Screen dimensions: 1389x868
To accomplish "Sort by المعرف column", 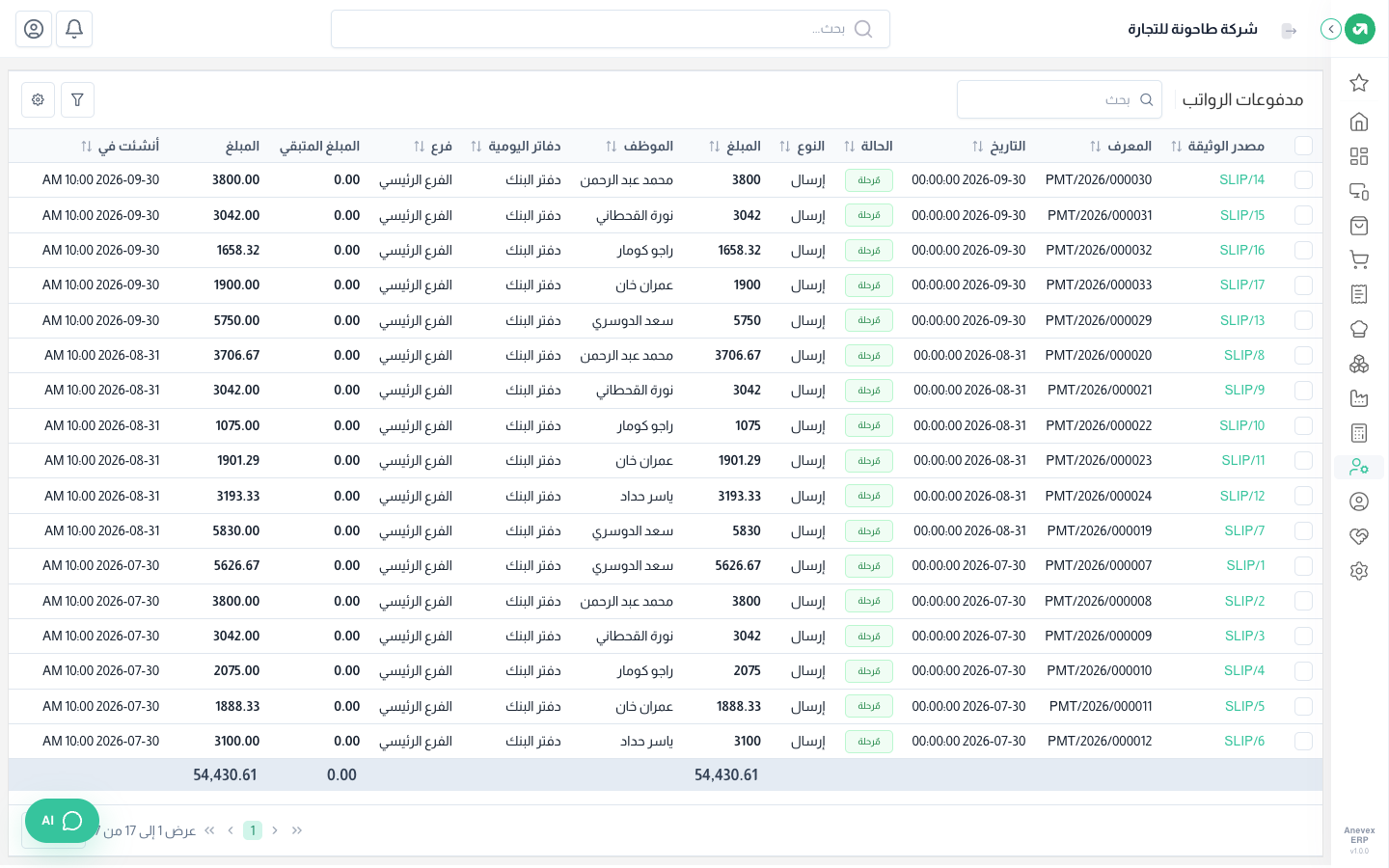I will click(x=1095, y=147).
